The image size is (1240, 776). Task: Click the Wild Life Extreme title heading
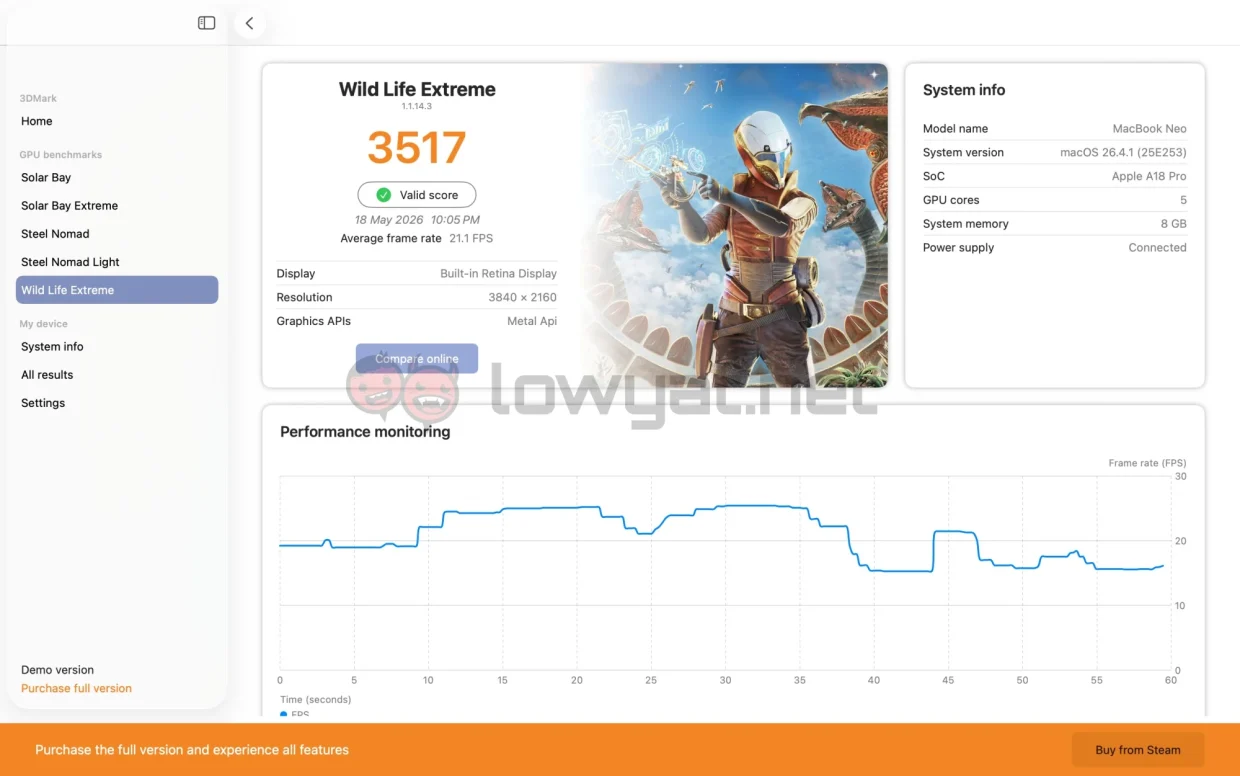tap(417, 89)
